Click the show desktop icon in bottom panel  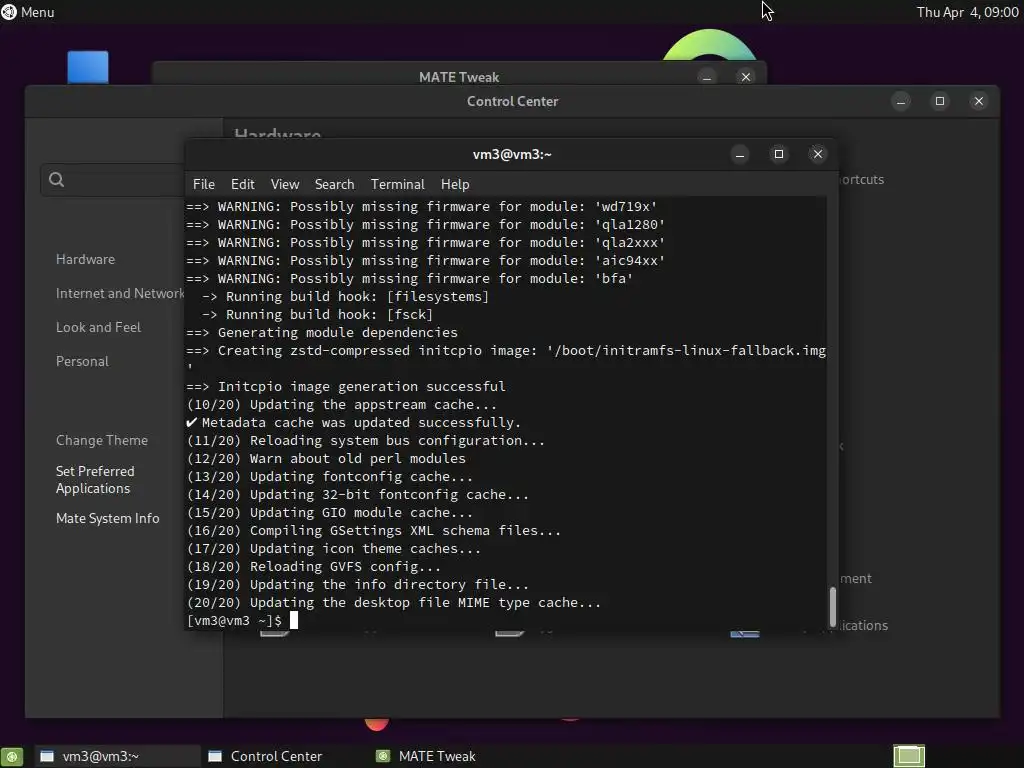11,756
